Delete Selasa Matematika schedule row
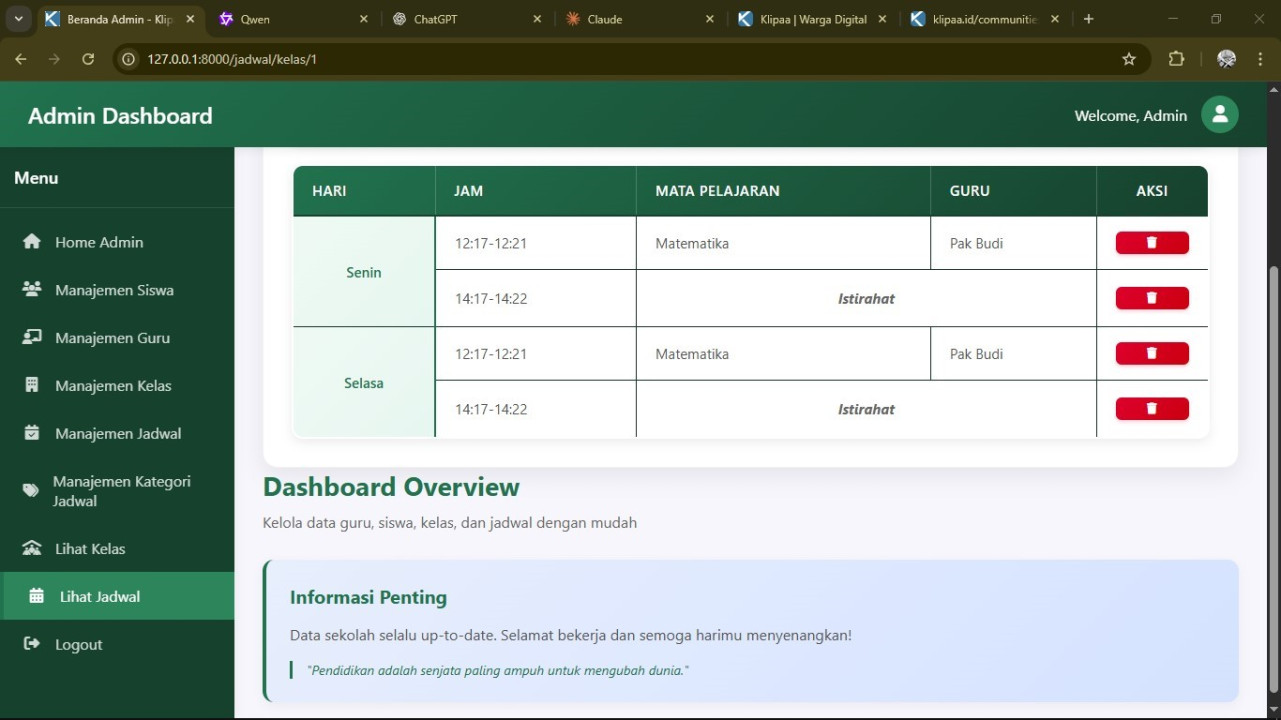Screen dimensions: 1281x720 click(x=1151, y=353)
